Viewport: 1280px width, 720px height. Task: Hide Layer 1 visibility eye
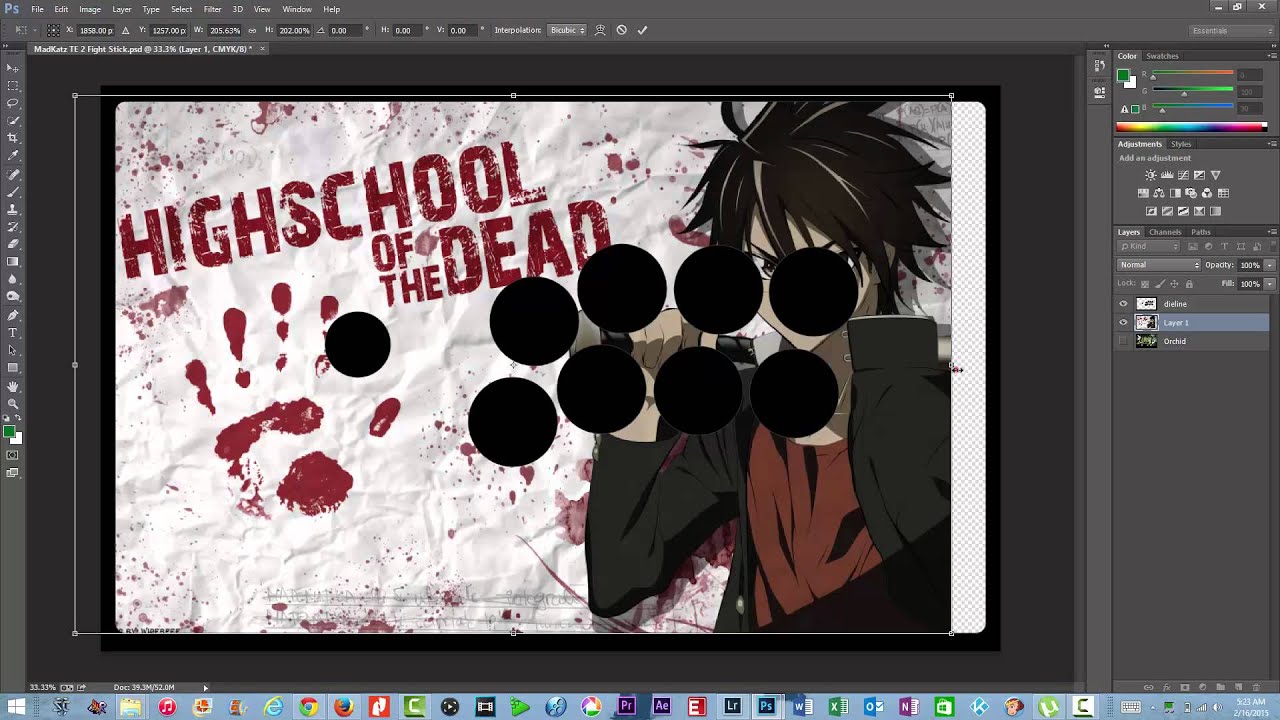(1123, 322)
